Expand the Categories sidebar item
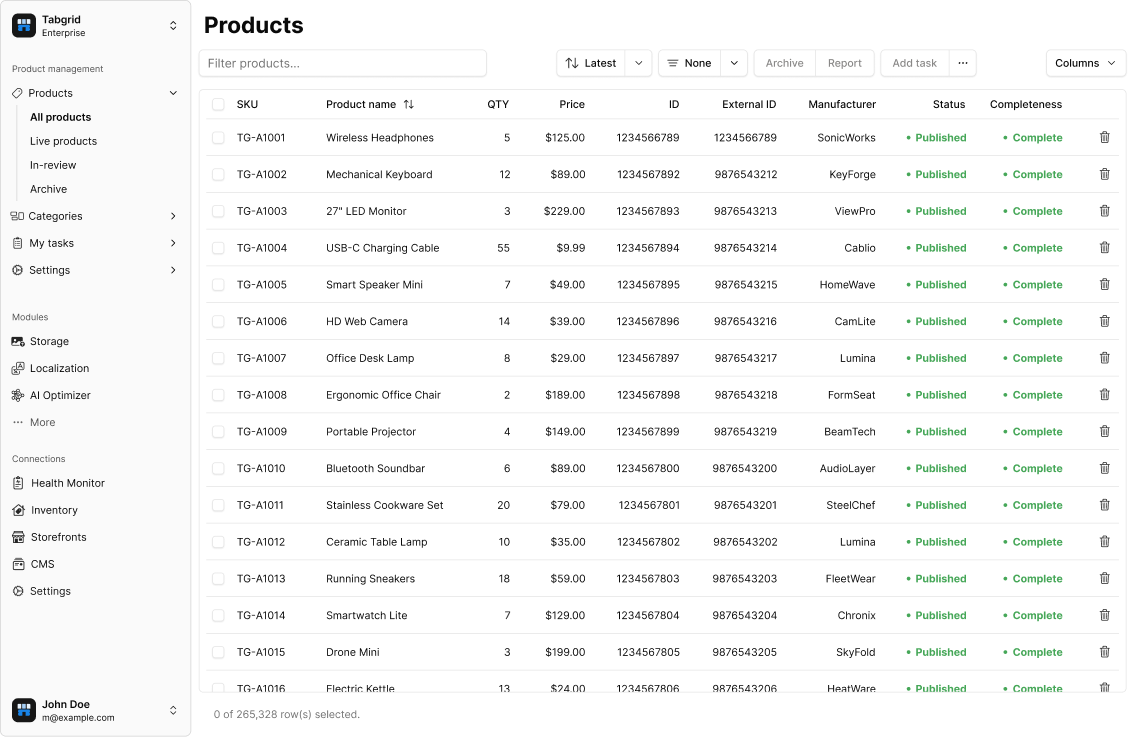 point(54,216)
